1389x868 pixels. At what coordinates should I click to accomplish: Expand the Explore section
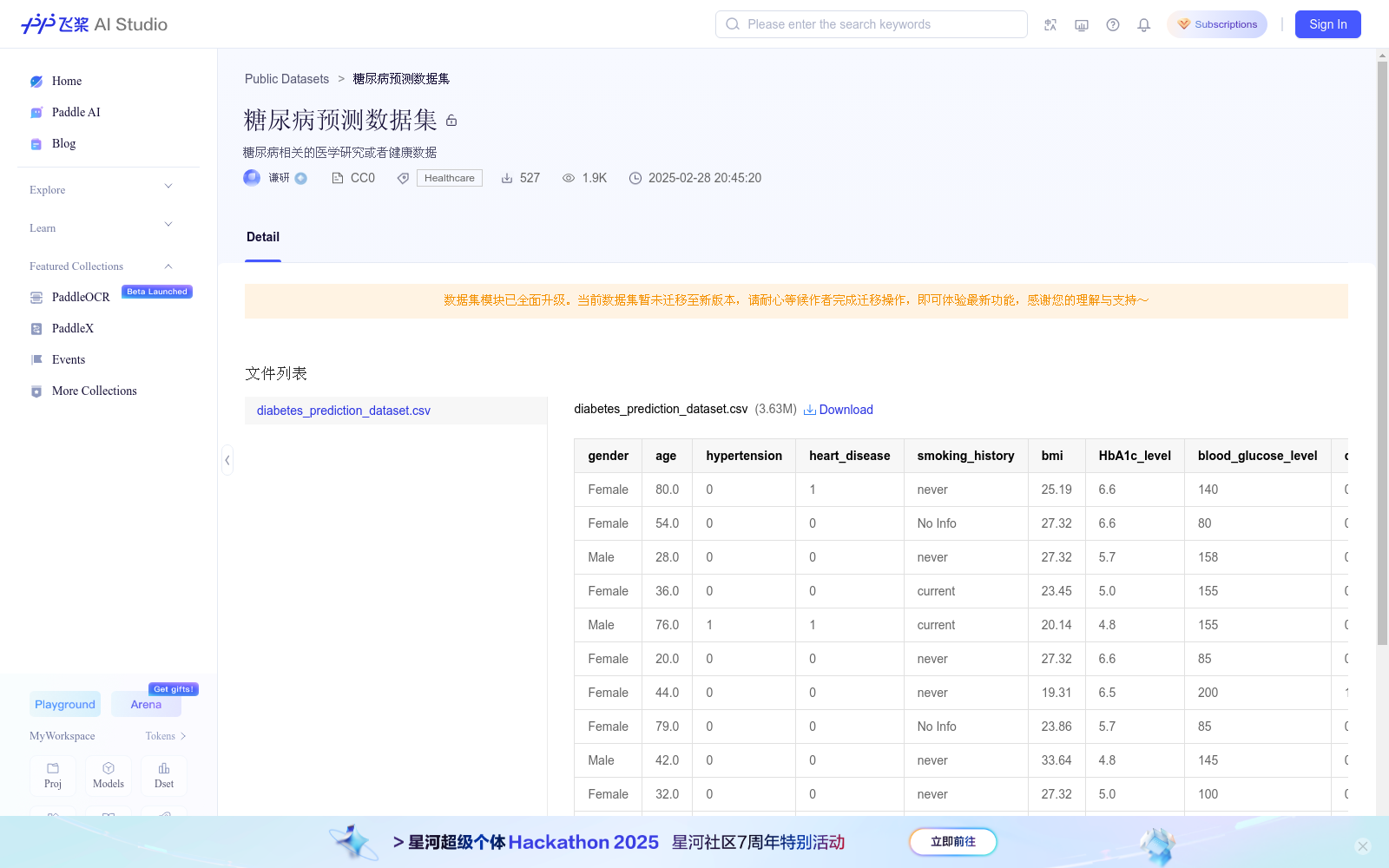pos(101,189)
